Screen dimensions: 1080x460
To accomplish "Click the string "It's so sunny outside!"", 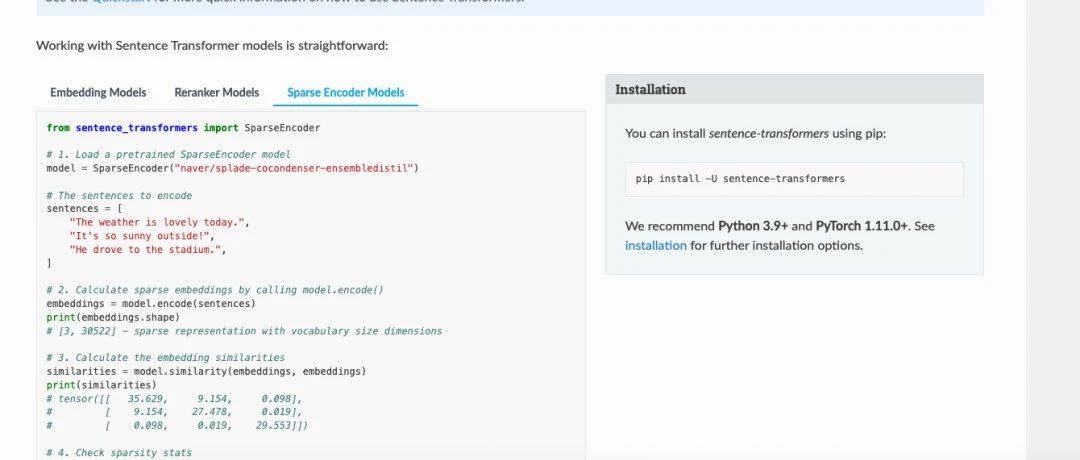I will pos(140,236).
